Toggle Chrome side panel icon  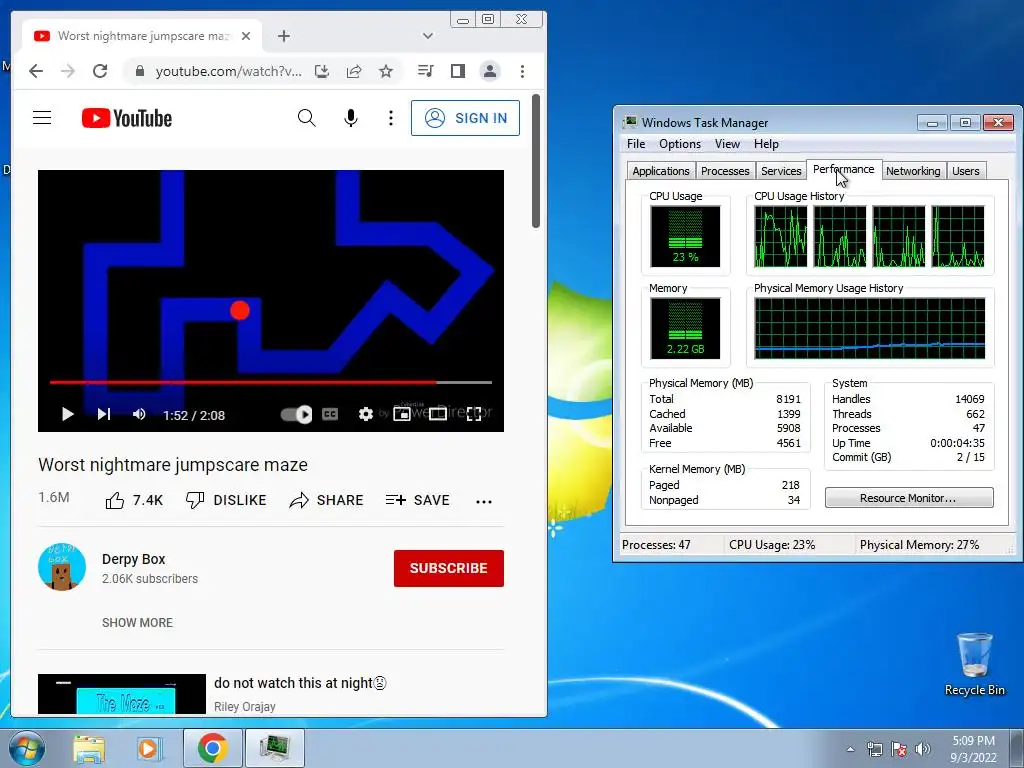tap(458, 71)
